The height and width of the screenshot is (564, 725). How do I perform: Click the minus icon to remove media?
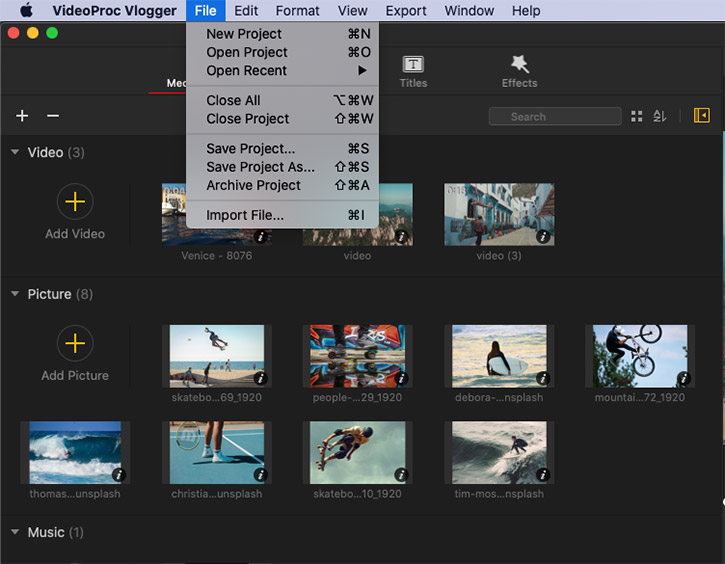pos(53,116)
